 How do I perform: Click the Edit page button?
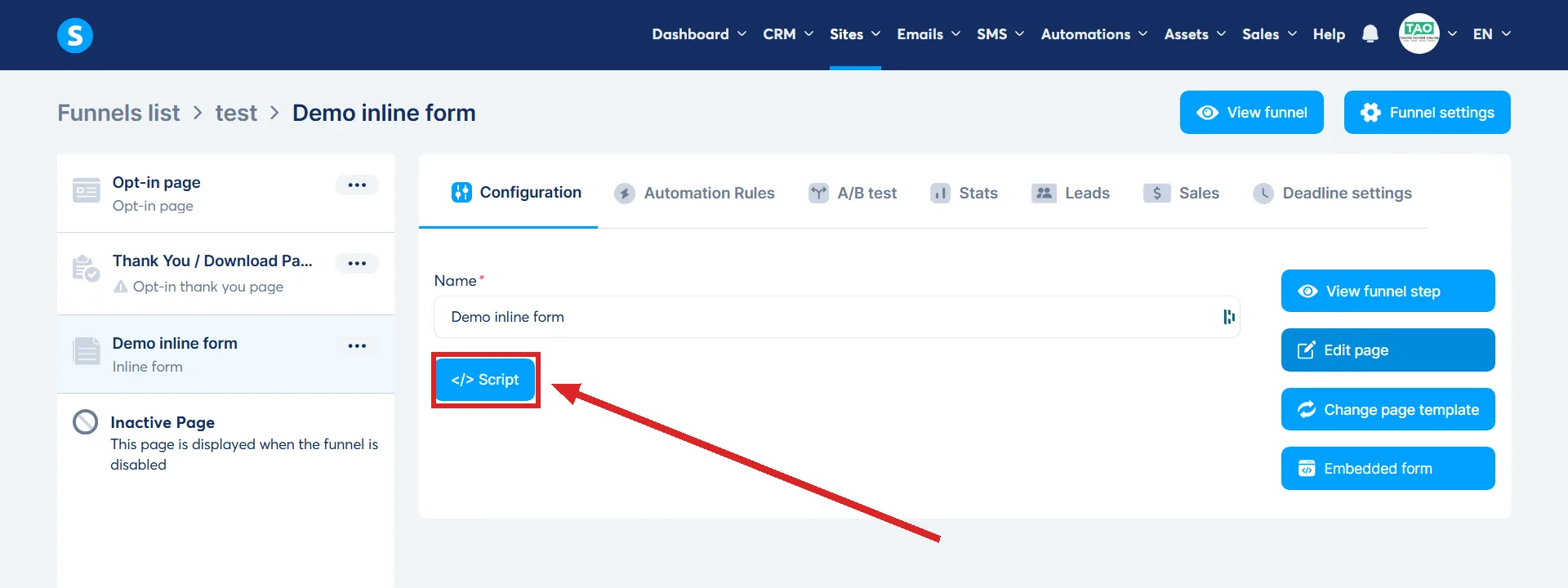click(1388, 350)
